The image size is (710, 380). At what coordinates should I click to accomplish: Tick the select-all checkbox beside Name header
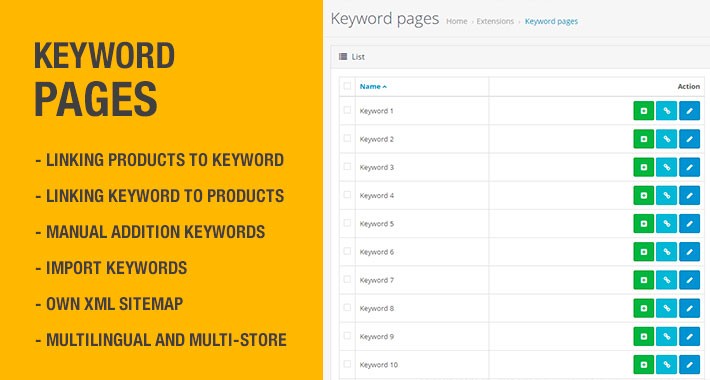point(347,86)
